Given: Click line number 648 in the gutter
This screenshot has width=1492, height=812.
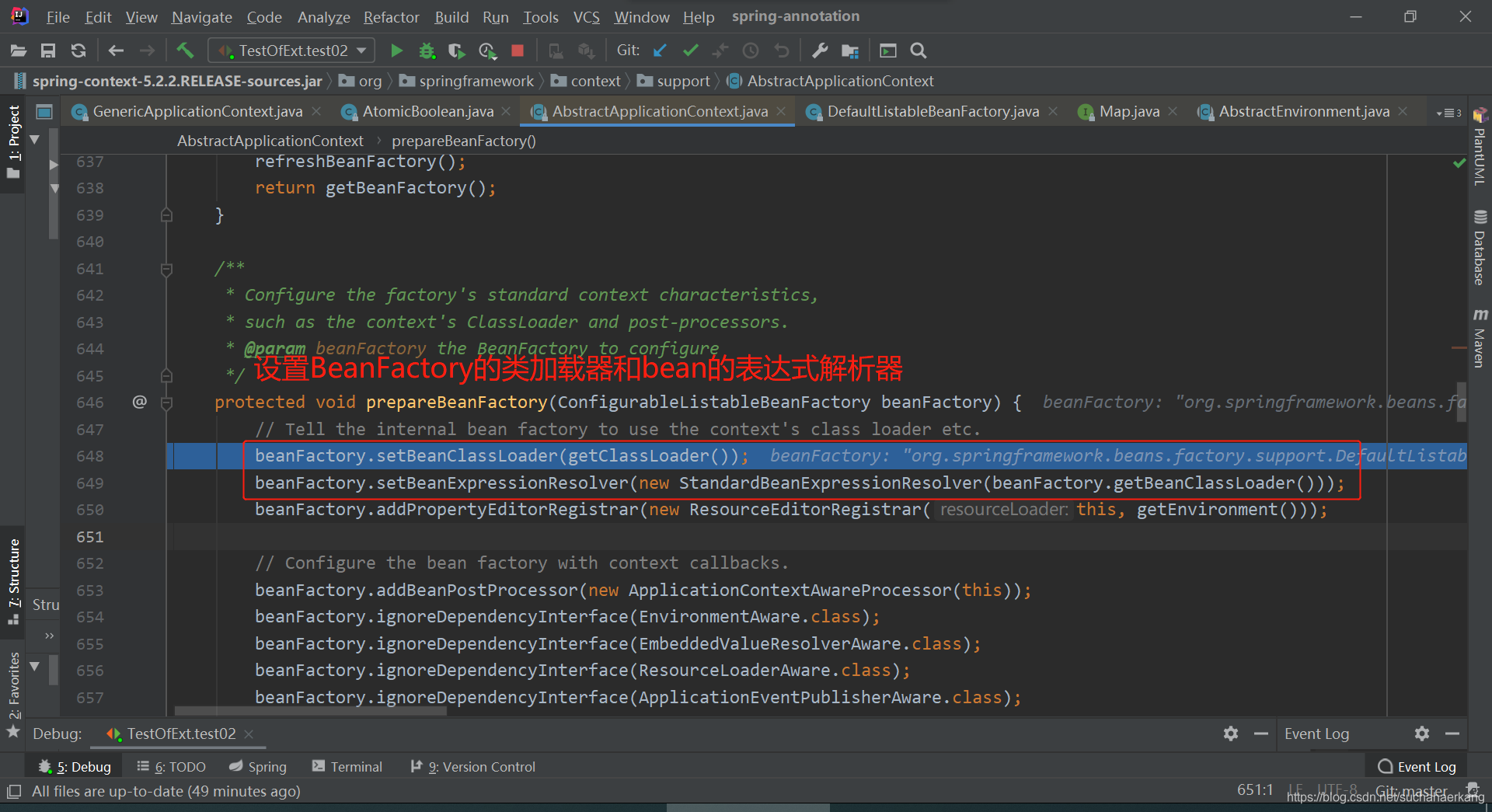Looking at the screenshot, I should click(x=90, y=456).
